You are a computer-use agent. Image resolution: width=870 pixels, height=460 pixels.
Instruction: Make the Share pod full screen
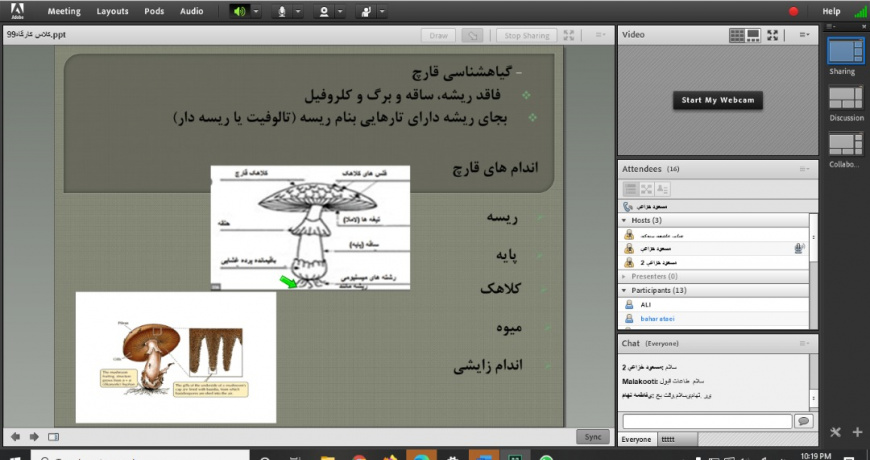[569, 35]
